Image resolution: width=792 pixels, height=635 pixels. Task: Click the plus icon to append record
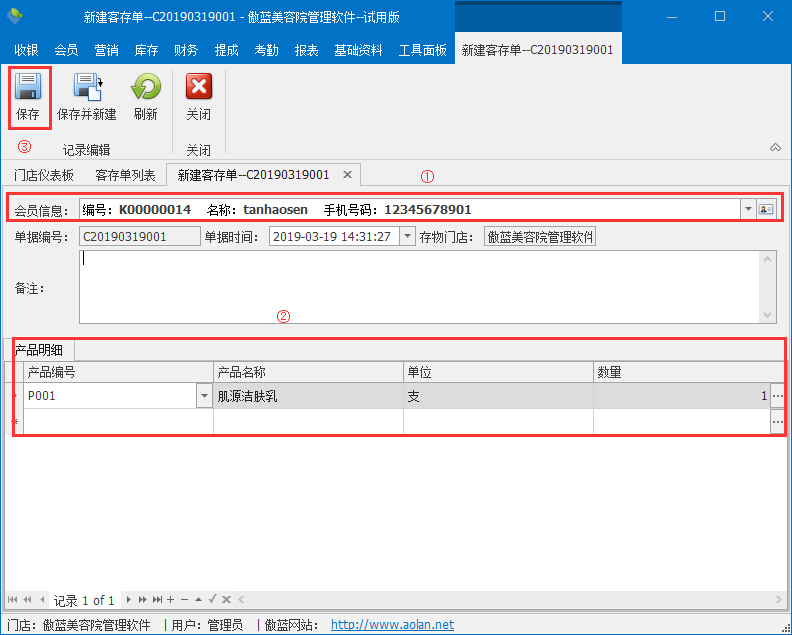pos(171,600)
